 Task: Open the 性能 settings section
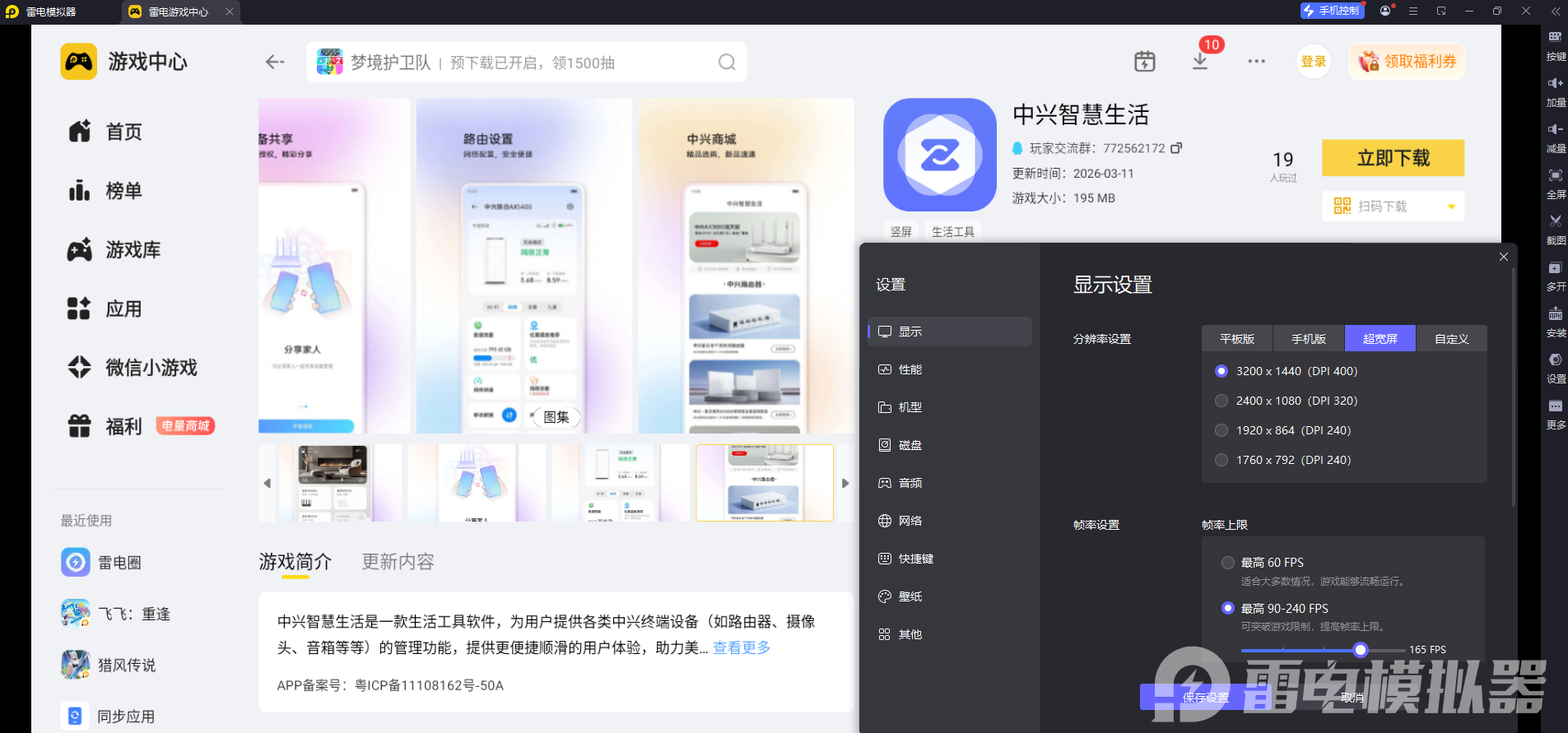tap(950, 369)
